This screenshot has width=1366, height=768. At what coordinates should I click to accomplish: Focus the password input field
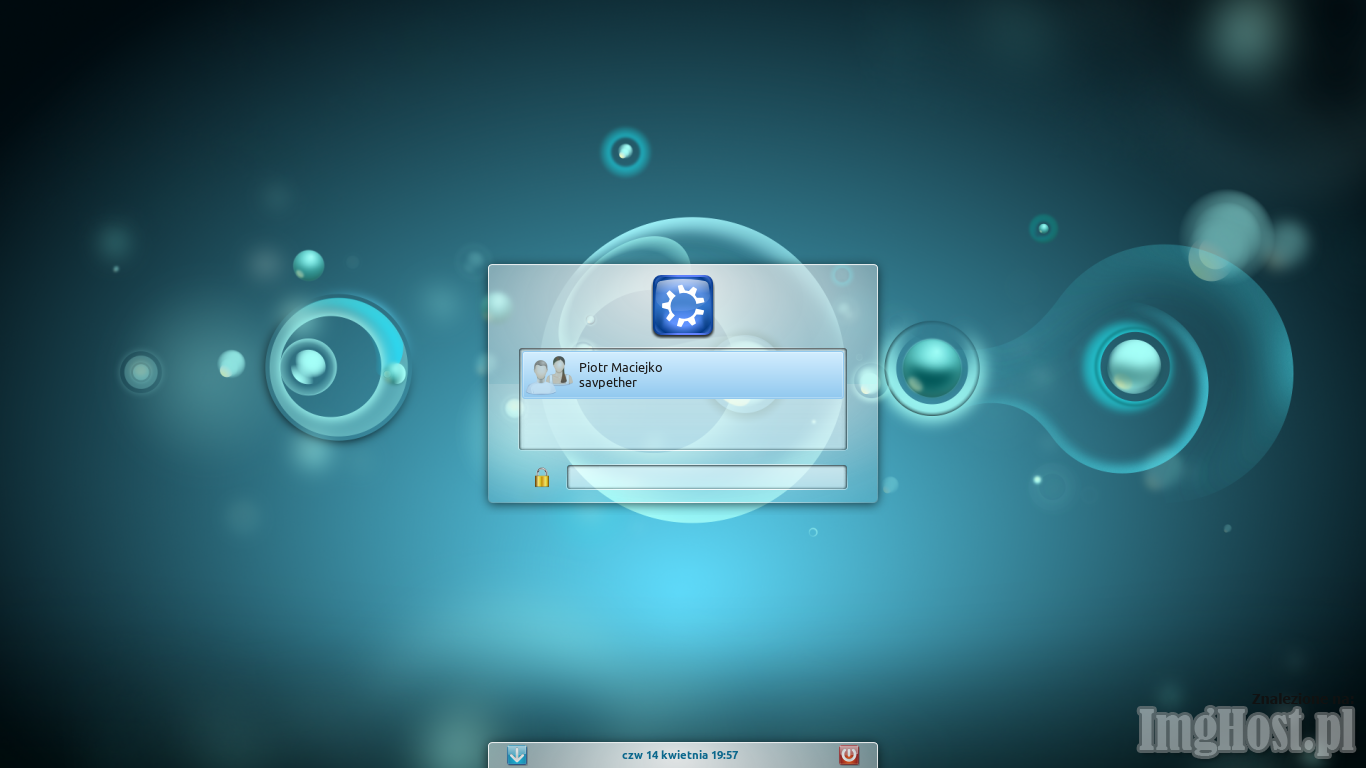[x=707, y=477]
